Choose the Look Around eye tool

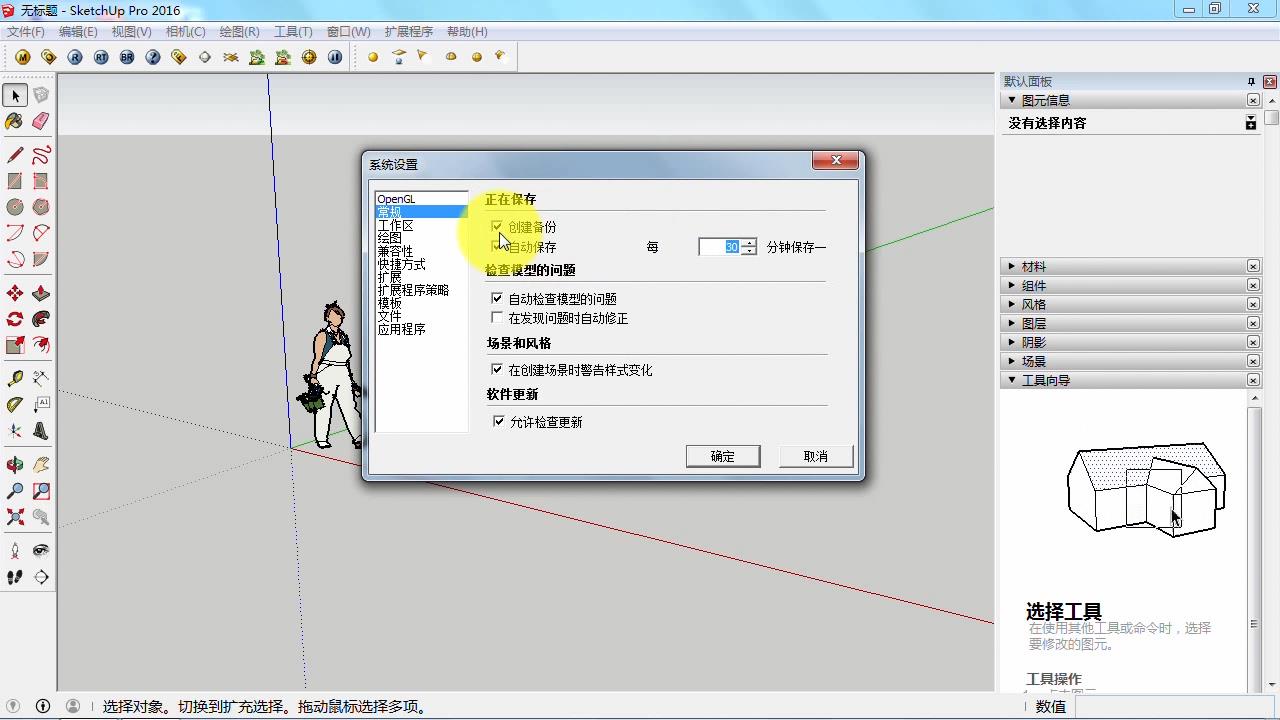[x=41, y=551]
